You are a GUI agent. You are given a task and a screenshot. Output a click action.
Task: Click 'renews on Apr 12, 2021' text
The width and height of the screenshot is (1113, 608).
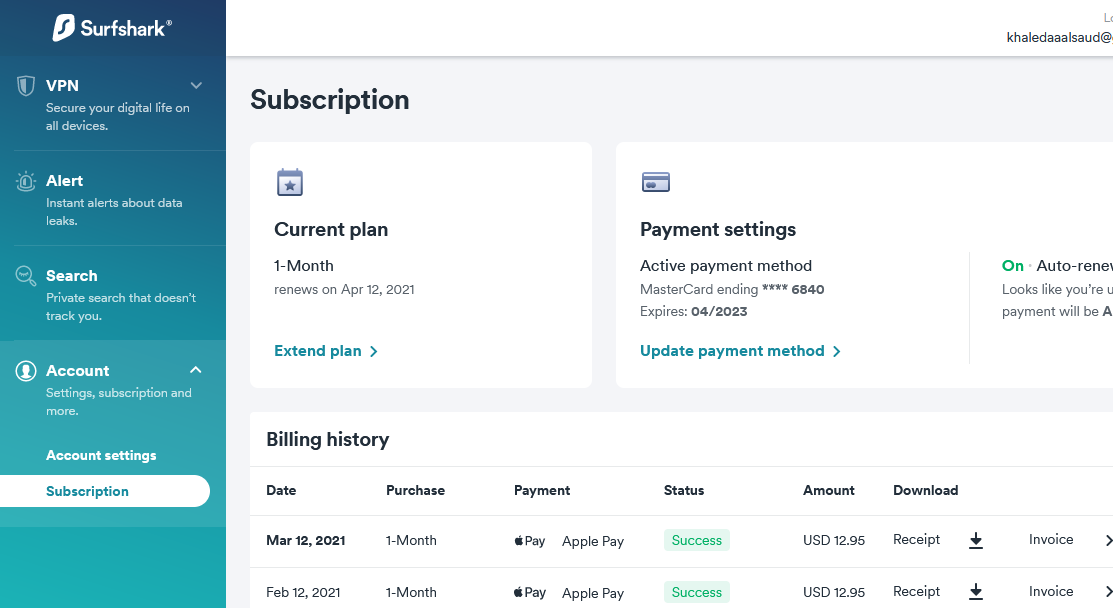coord(344,289)
